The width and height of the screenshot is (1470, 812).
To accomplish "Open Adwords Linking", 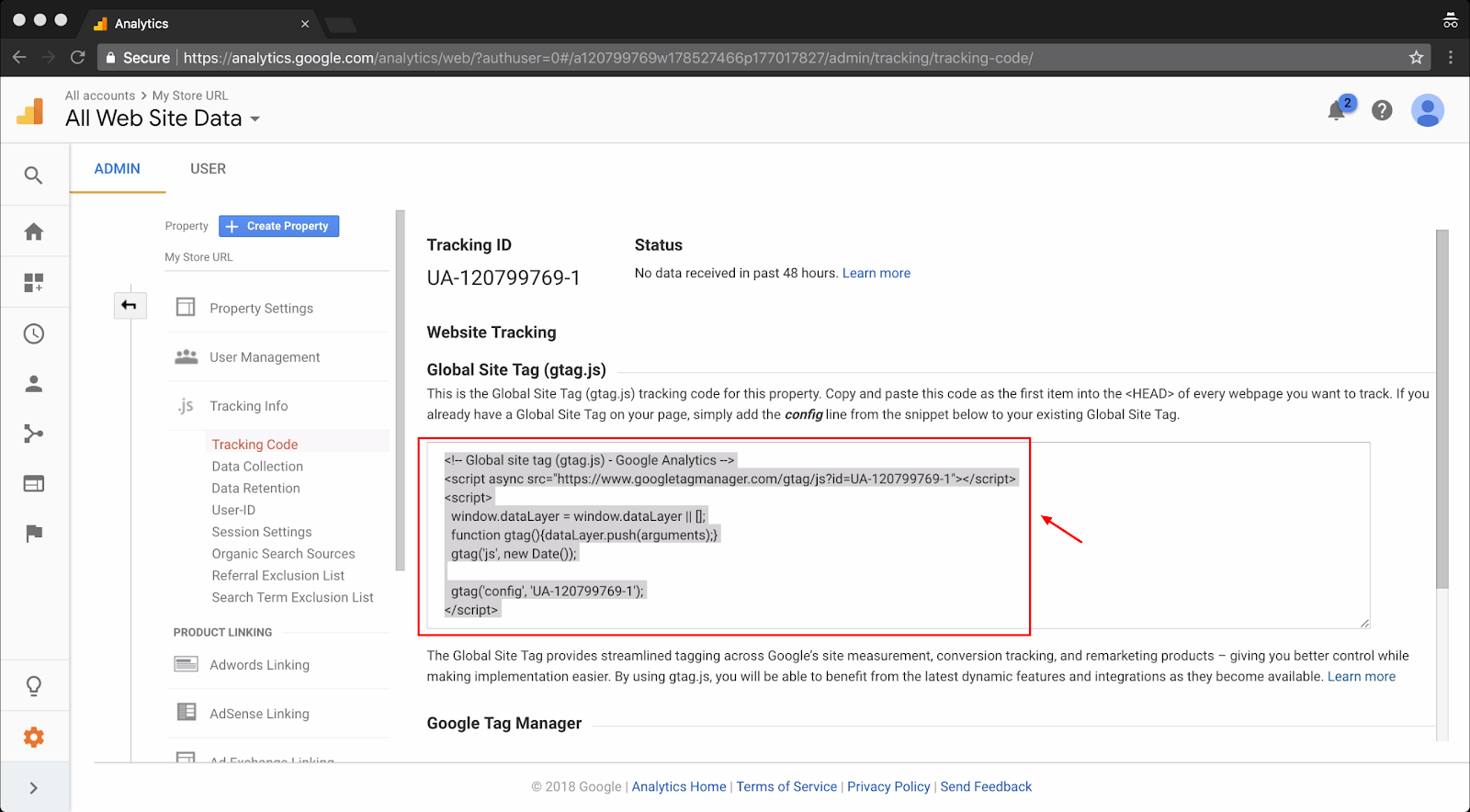I will pos(259,665).
